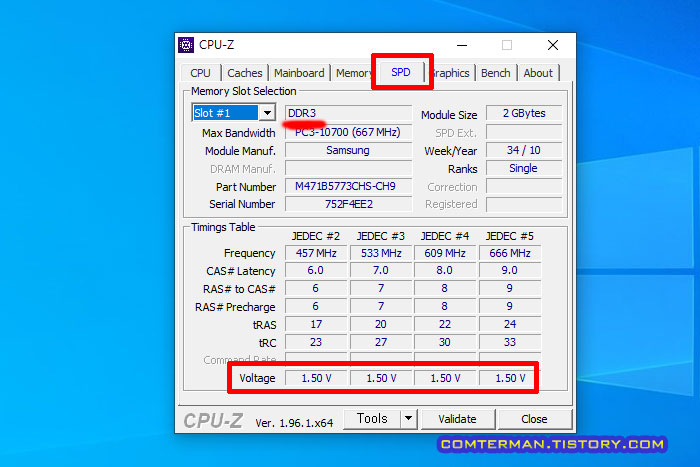Click the JEDEC #2 voltage 1.50 V cell
This screenshot has width=700, height=467.
click(316, 378)
